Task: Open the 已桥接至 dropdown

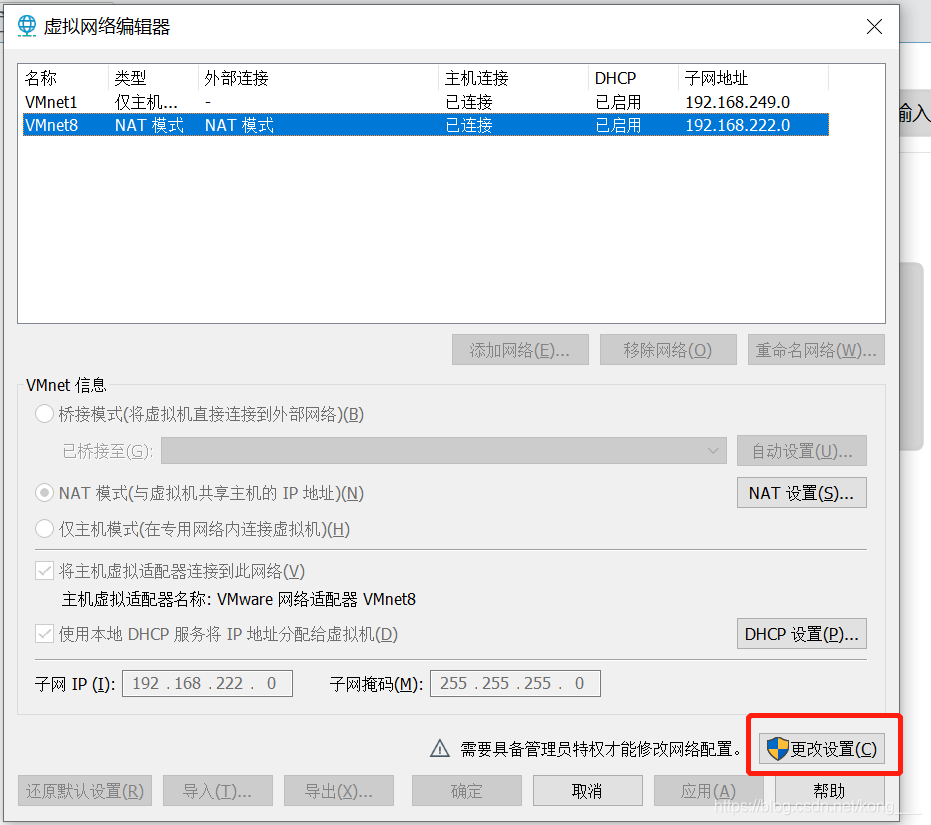Action: click(444, 451)
